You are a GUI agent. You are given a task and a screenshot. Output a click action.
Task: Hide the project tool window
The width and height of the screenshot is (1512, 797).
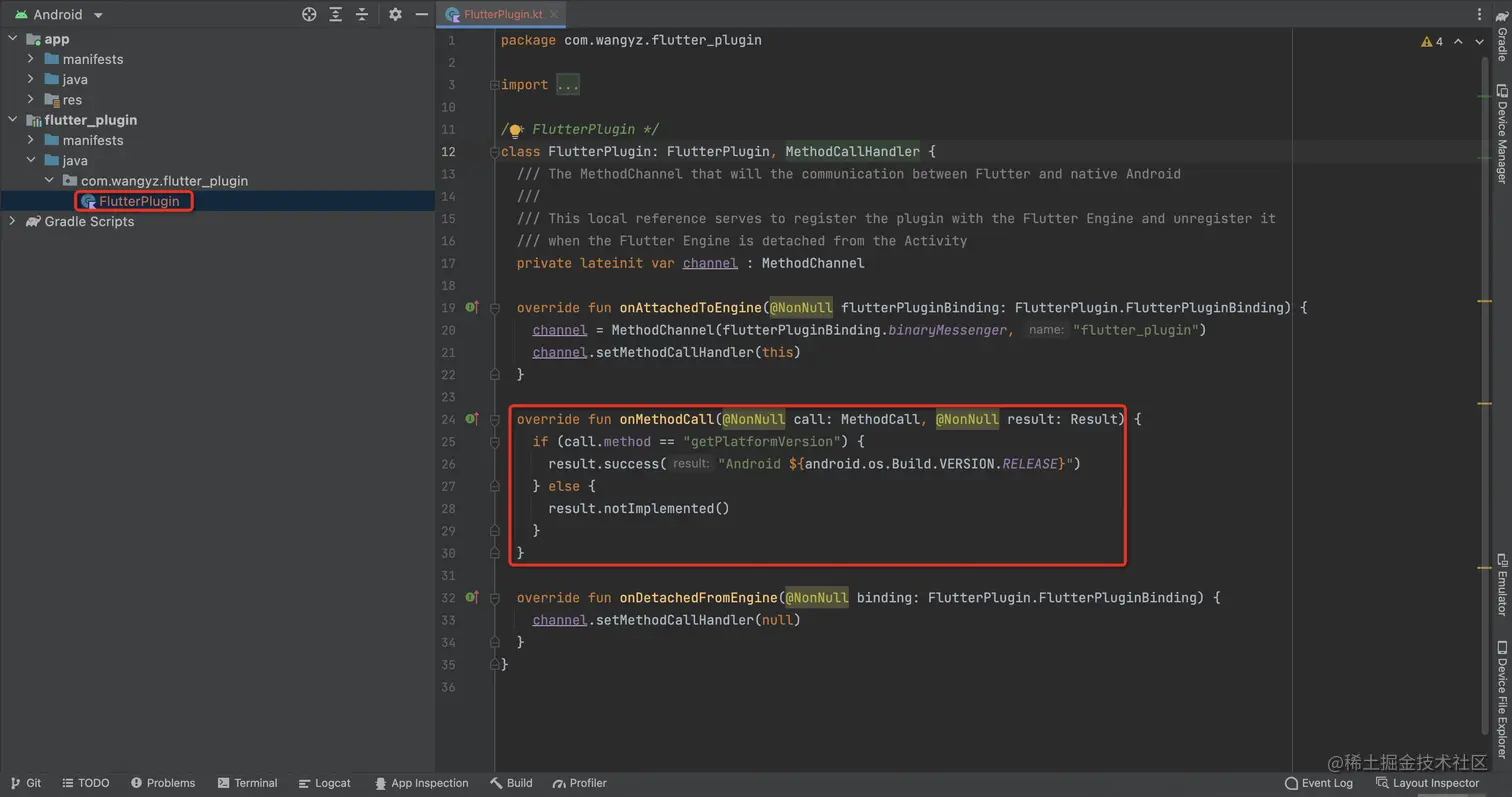tap(422, 14)
